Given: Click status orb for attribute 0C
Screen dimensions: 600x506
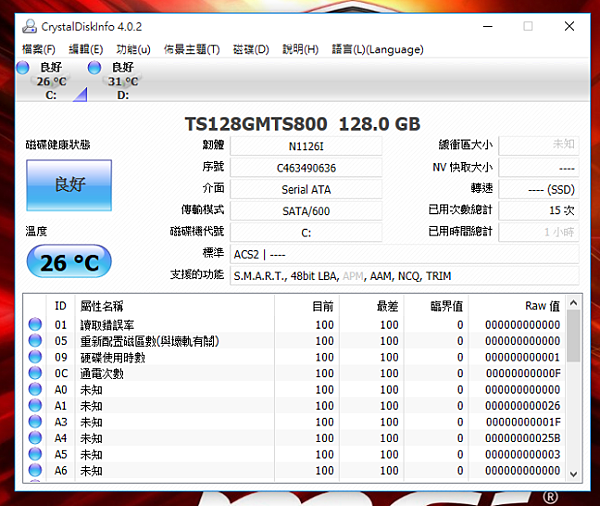Looking at the screenshot, I should tap(35, 373).
